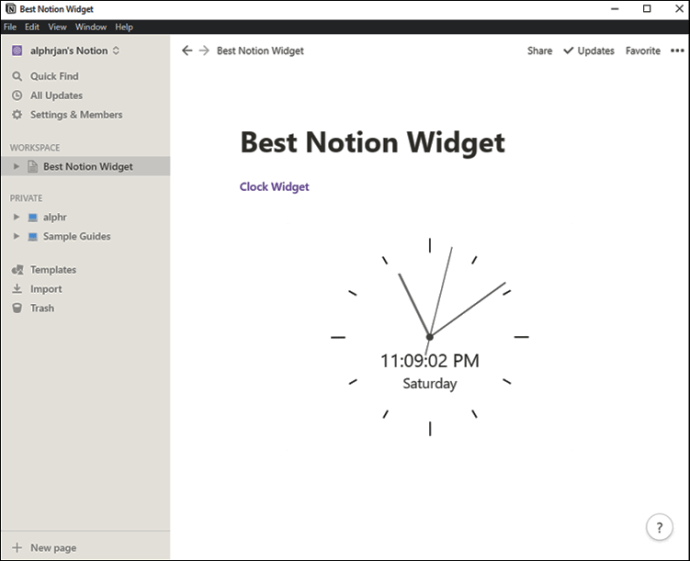This screenshot has width=690, height=561.
Task: Click the Share button
Action: 540,51
